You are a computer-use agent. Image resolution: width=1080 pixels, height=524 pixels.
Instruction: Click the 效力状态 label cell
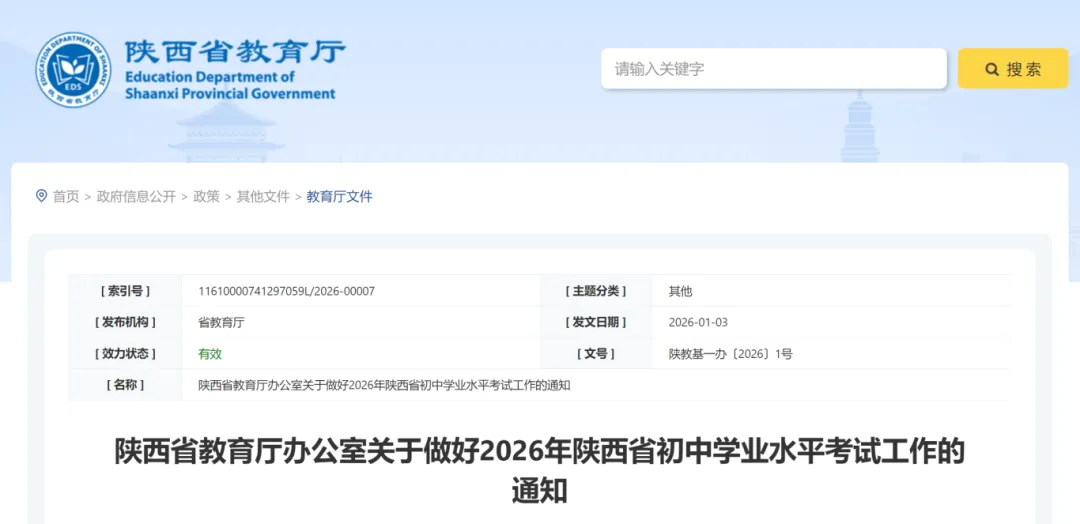point(125,354)
